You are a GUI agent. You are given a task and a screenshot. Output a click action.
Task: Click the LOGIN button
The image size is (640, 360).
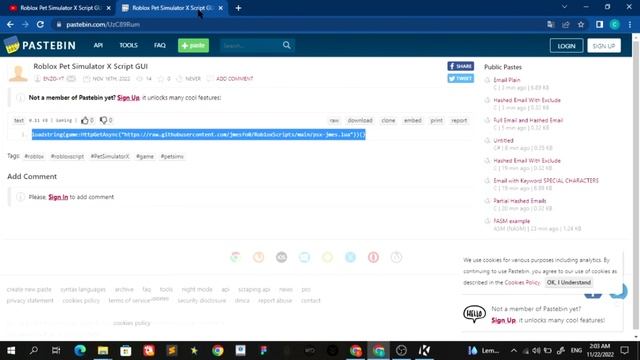tap(566, 46)
